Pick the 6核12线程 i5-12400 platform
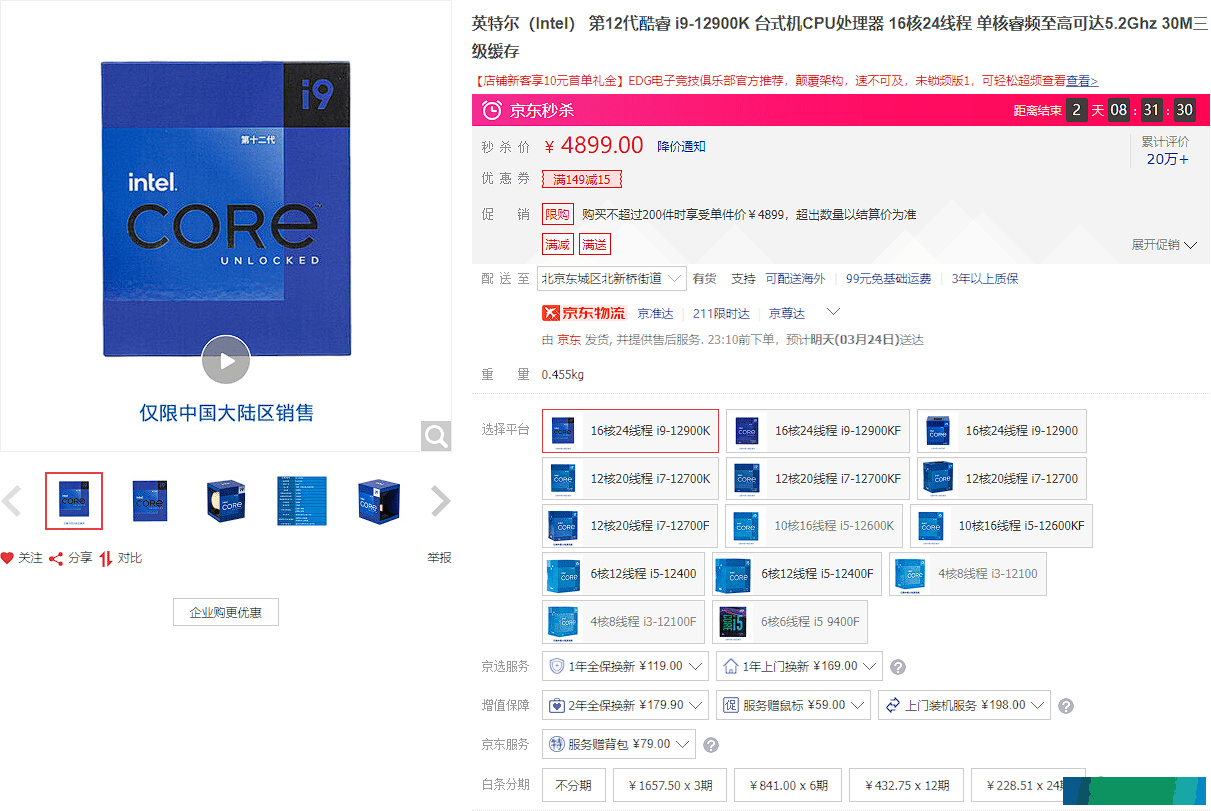1211x811 pixels. (x=624, y=574)
